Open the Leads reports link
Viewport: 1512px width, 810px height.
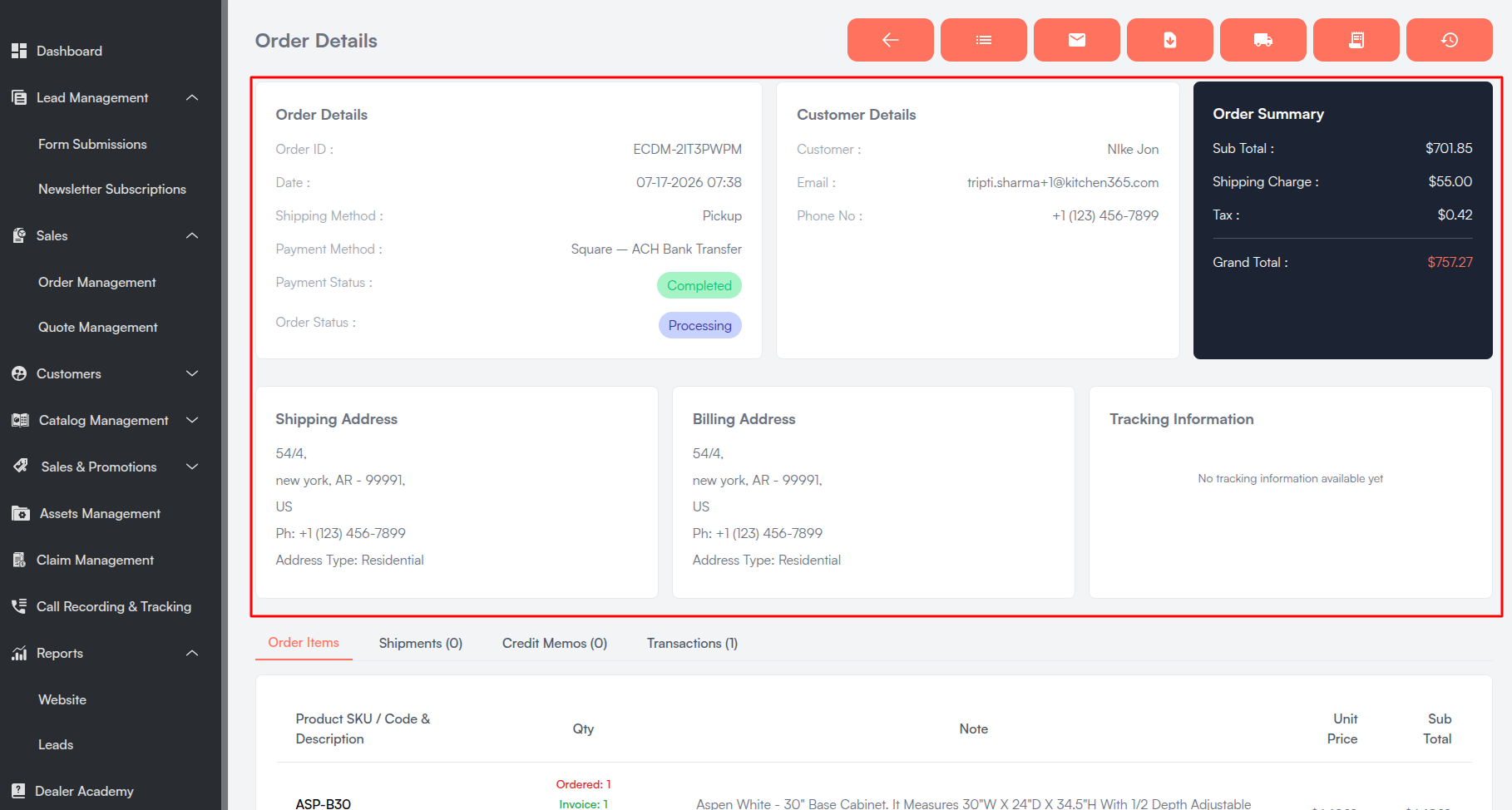pyautogui.click(x=56, y=744)
